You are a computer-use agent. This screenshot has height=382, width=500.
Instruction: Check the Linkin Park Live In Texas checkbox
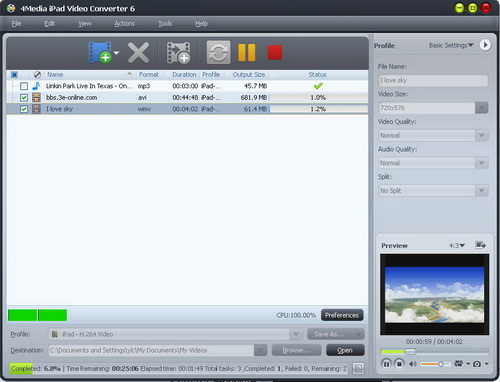pos(24,86)
